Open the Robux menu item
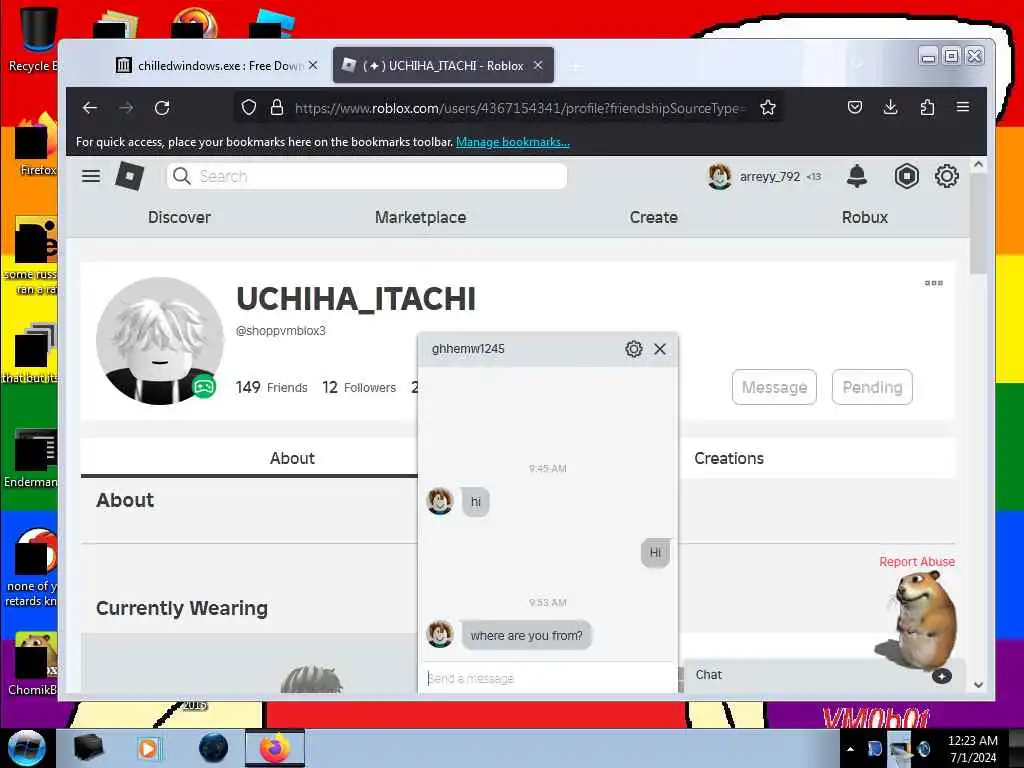Screen dimensions: 1024x768 pos(865,217)
